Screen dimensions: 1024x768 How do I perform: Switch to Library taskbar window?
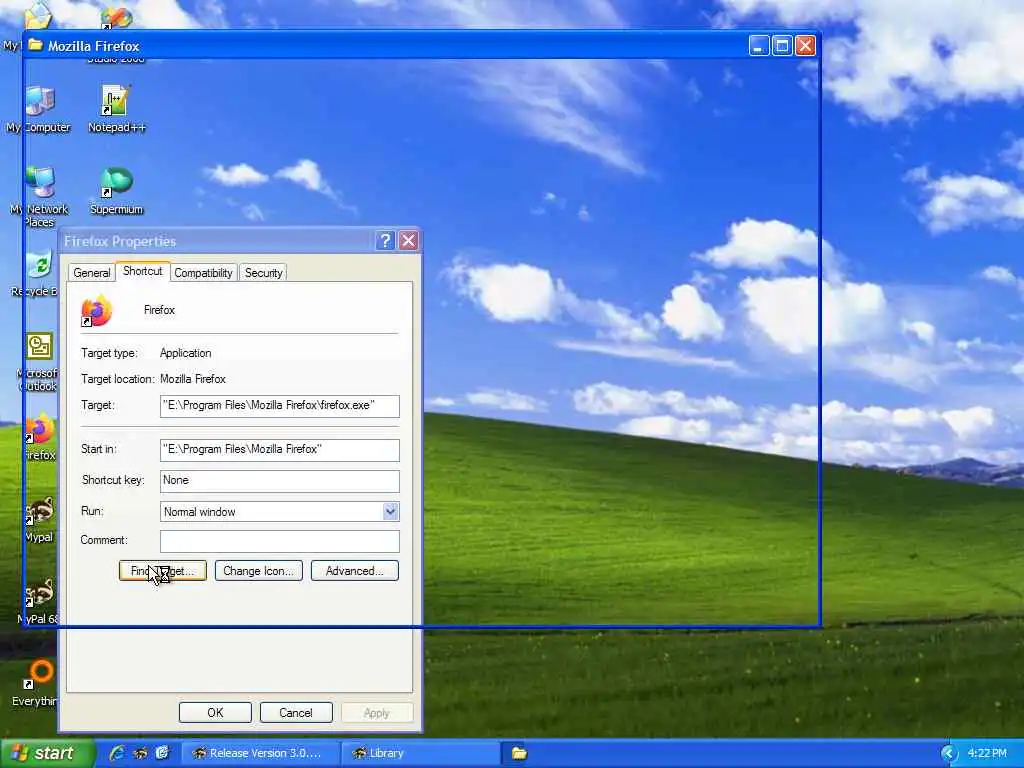point(421,753)
